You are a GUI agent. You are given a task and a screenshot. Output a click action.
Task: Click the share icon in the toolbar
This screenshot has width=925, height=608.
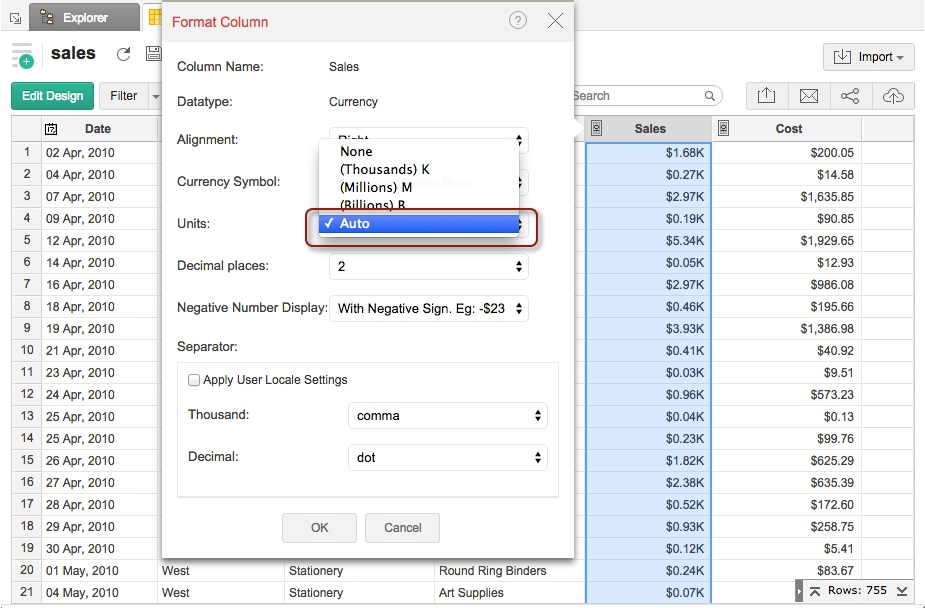[x=850, y=96]
